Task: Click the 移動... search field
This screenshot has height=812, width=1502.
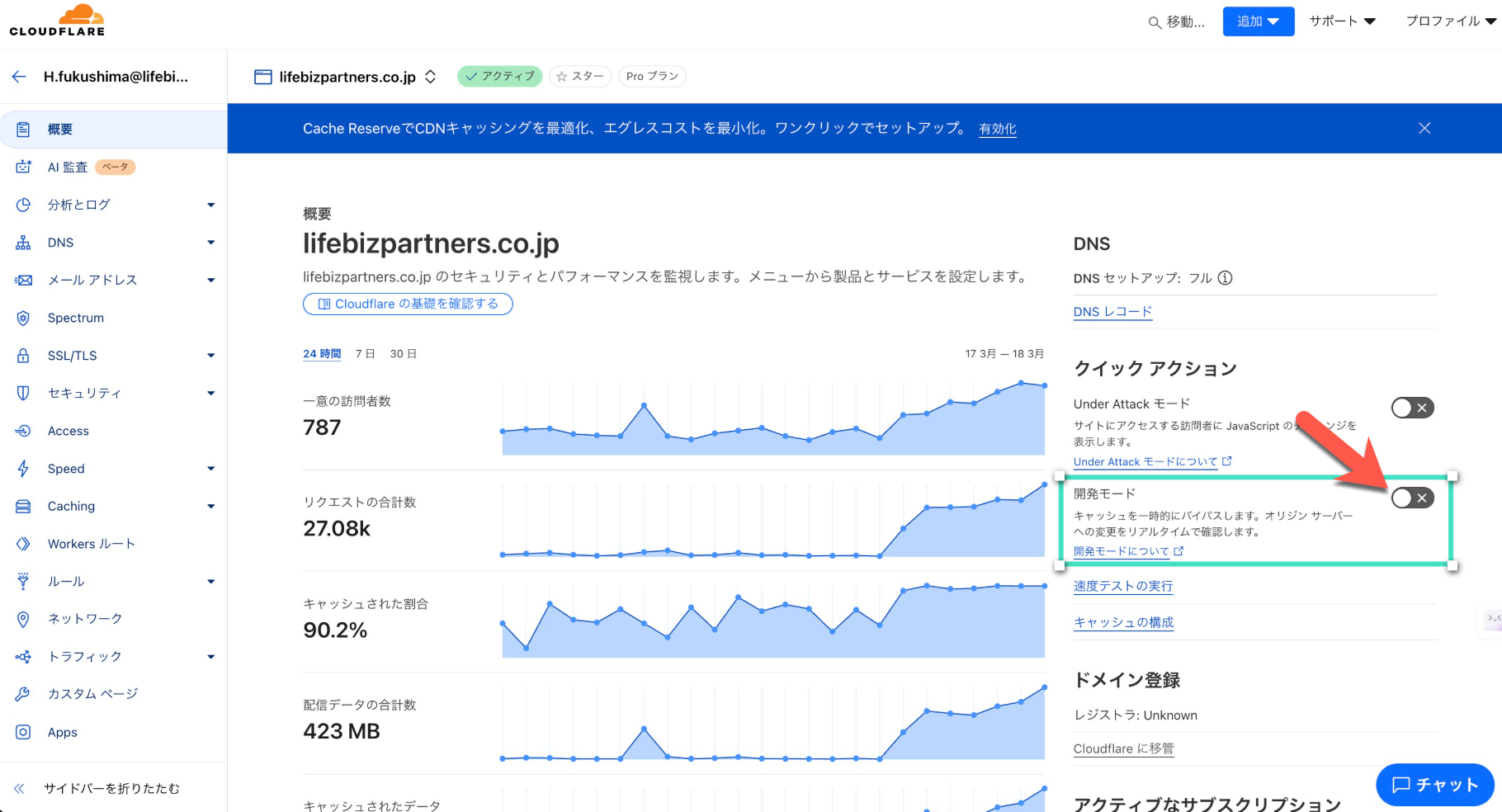Action: point(1177,22)
